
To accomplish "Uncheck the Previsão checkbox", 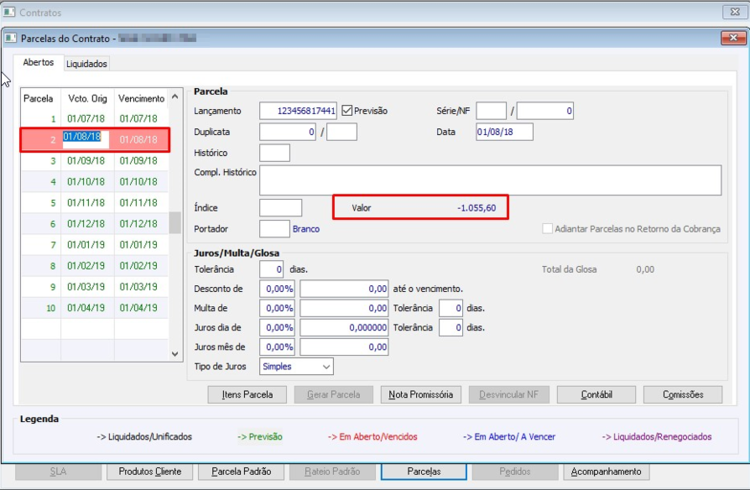I will coord(347,111).
